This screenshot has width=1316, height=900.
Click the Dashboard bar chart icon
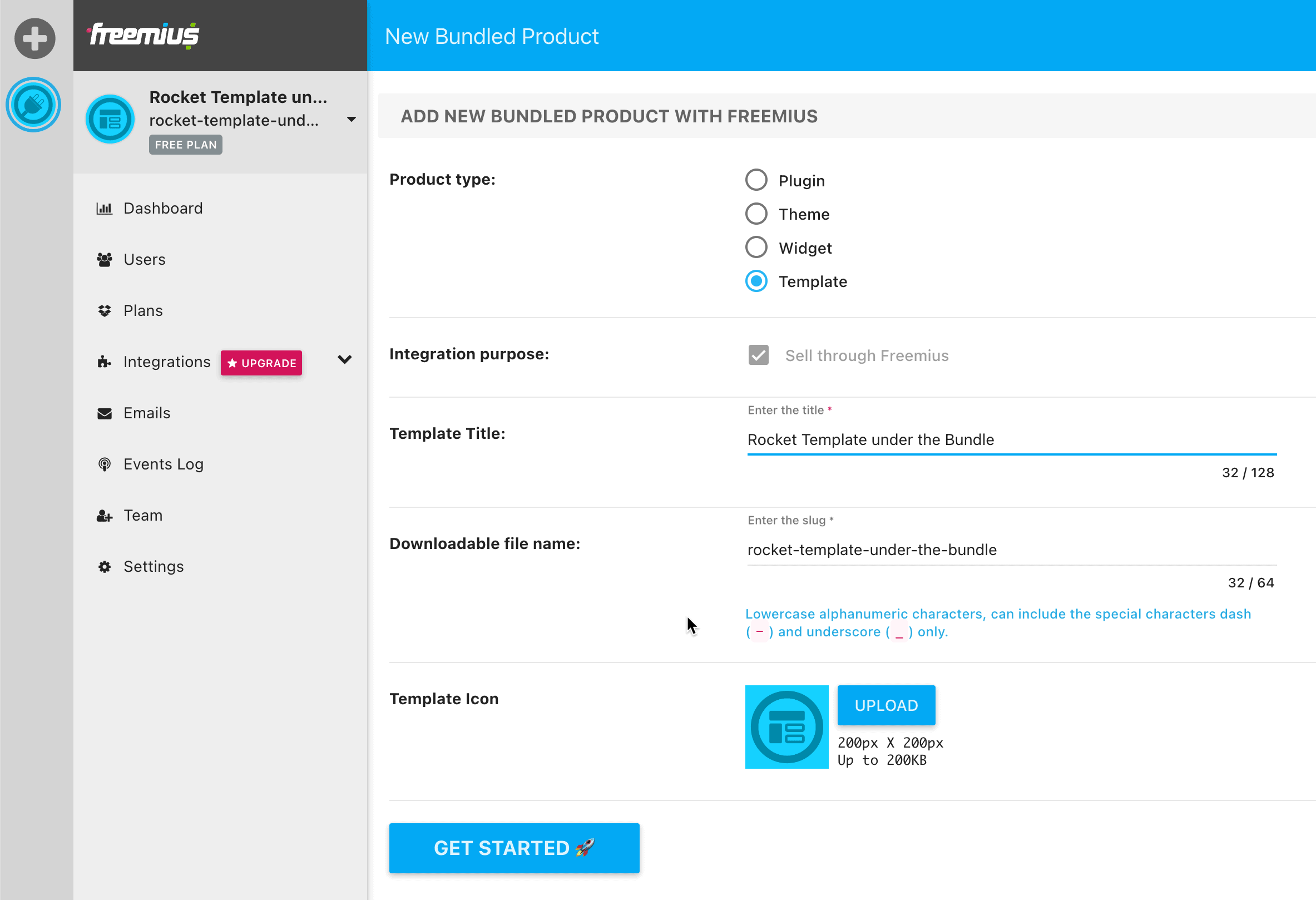point(104,209)
